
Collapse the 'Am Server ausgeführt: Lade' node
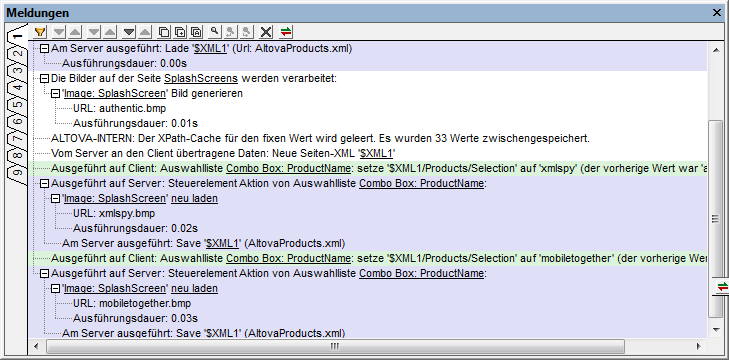[45, 48]
